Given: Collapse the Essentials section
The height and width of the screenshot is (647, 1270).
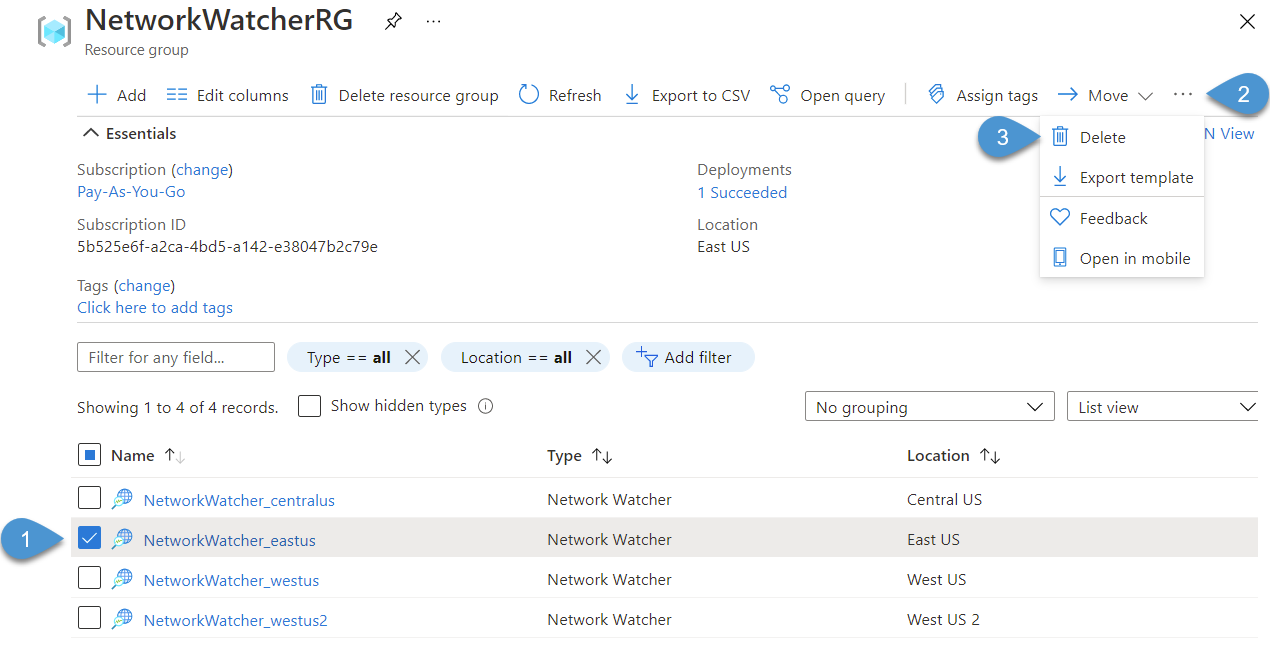Looking at the screenshot, I should (x=90, y=132).
